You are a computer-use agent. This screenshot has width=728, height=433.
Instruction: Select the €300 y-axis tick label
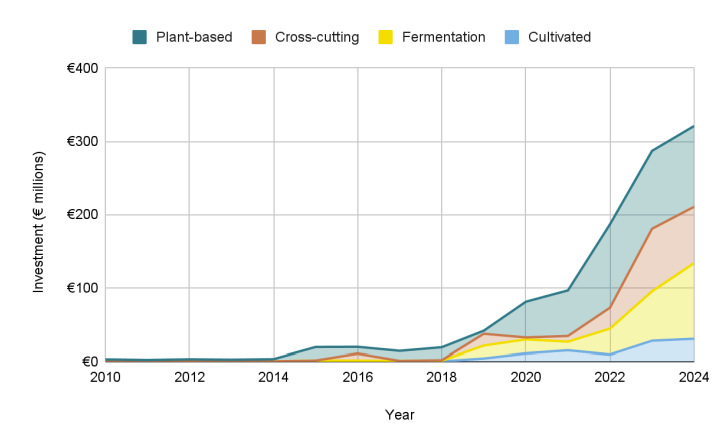click(x=81, y=142)
